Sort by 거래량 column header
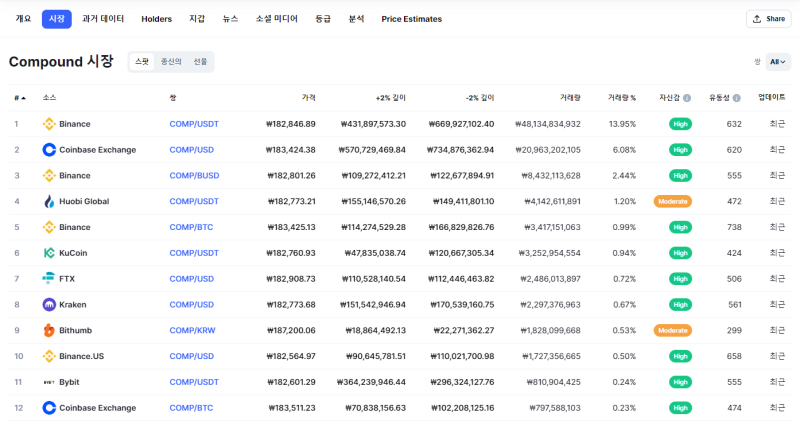This screenshot has width=800, height=421. click(x=570, y=98)
